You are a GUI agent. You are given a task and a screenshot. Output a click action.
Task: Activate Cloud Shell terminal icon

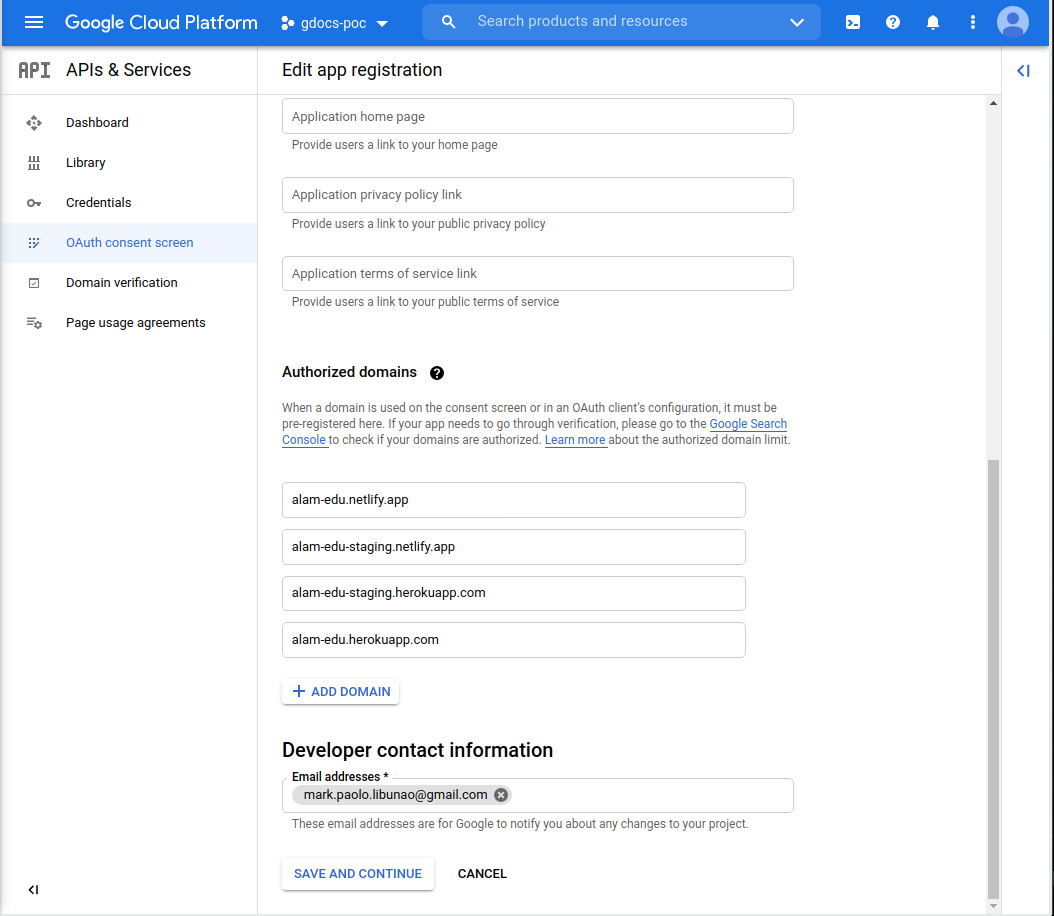[852, 22]
